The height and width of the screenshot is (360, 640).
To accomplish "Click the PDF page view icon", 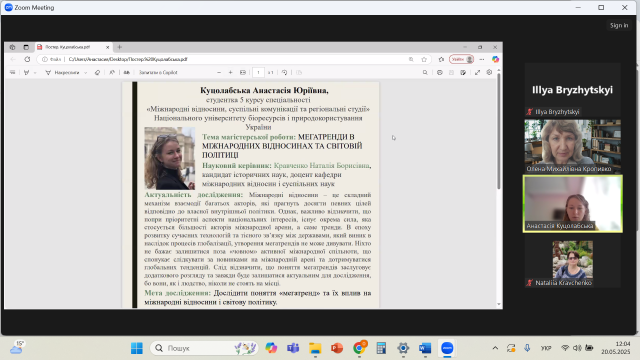I will (299, 72).
